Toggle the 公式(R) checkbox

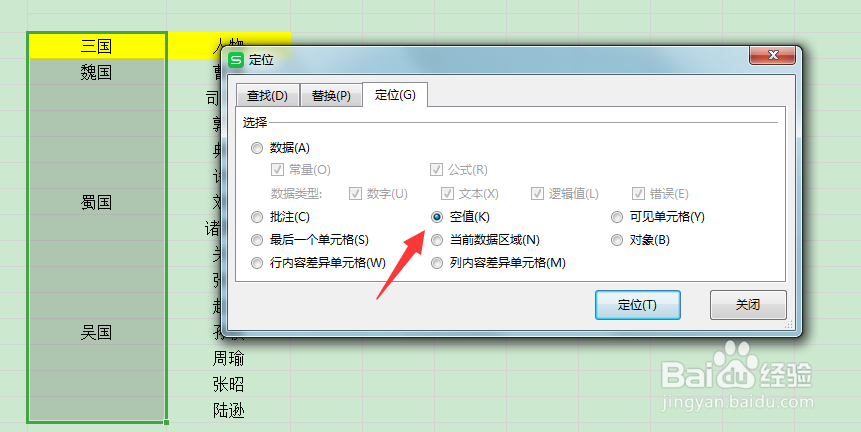click(x=437, y=170)
